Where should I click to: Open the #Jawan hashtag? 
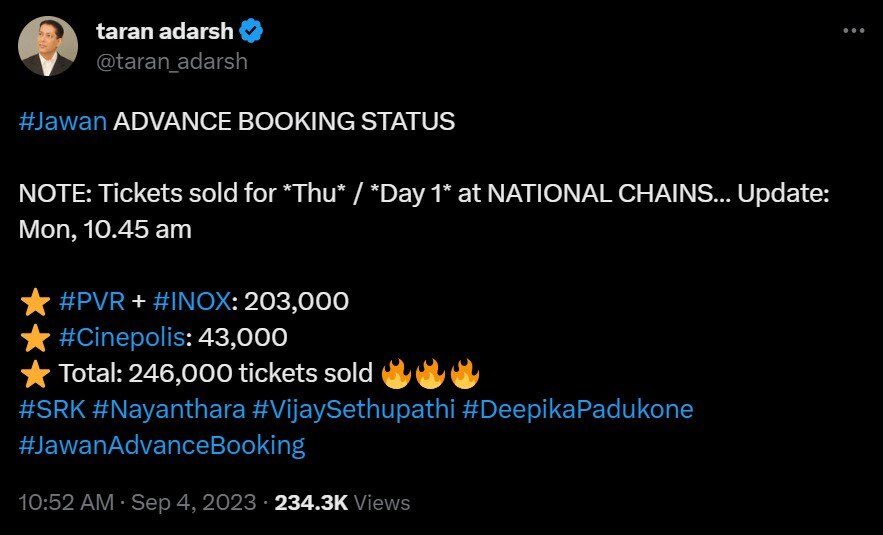pos(62,123)
